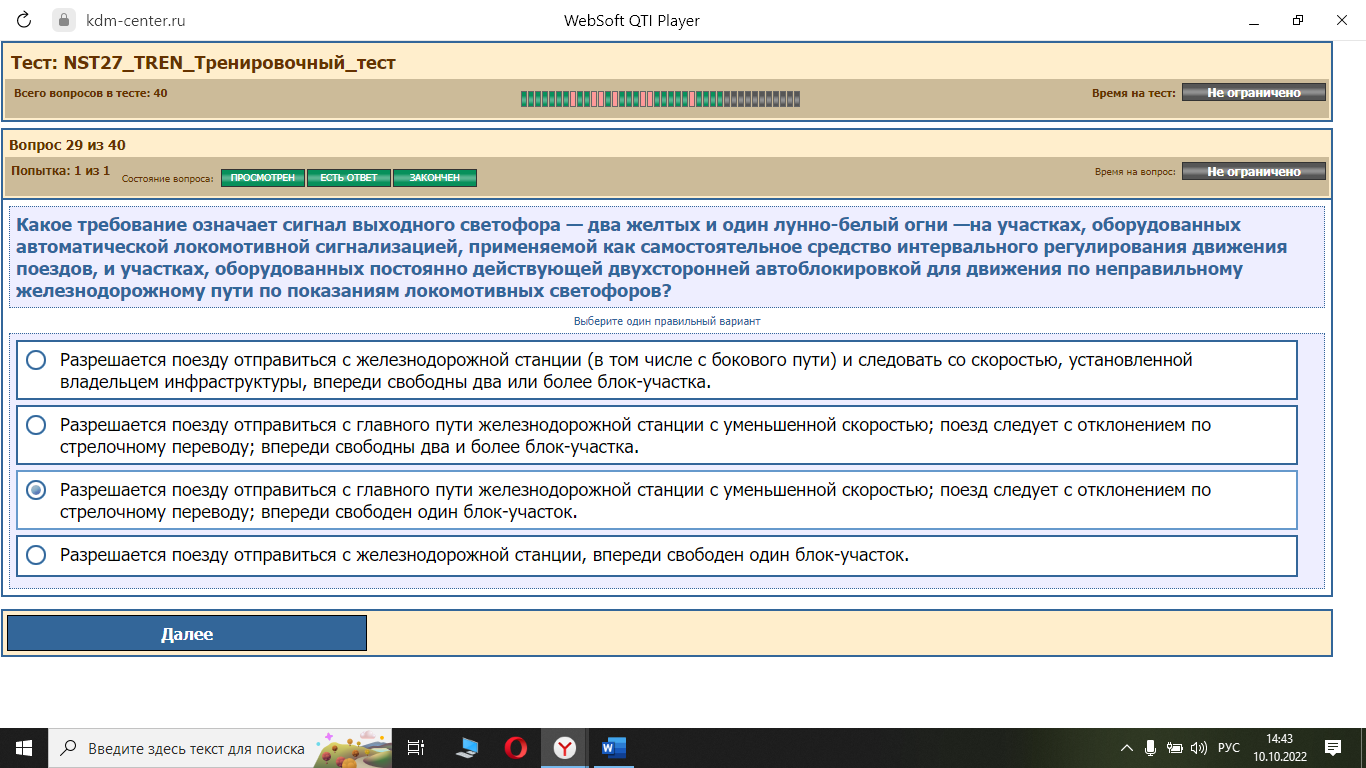Click the question time "Не ограничено" field
This screenshot has width=1366, height=768.
(1254, 171)
